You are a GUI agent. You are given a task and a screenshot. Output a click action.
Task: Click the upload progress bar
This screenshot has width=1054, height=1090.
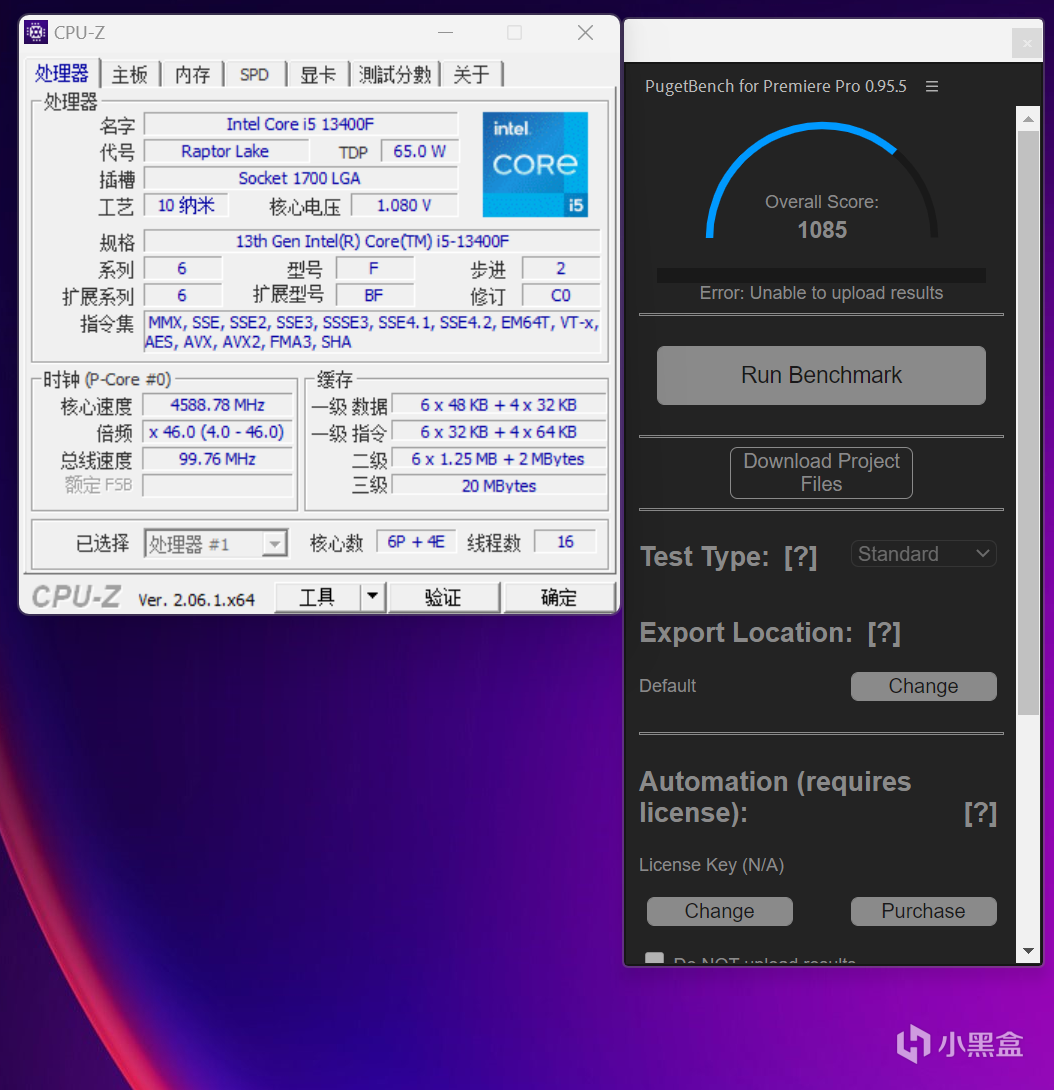tap(821, 275)
